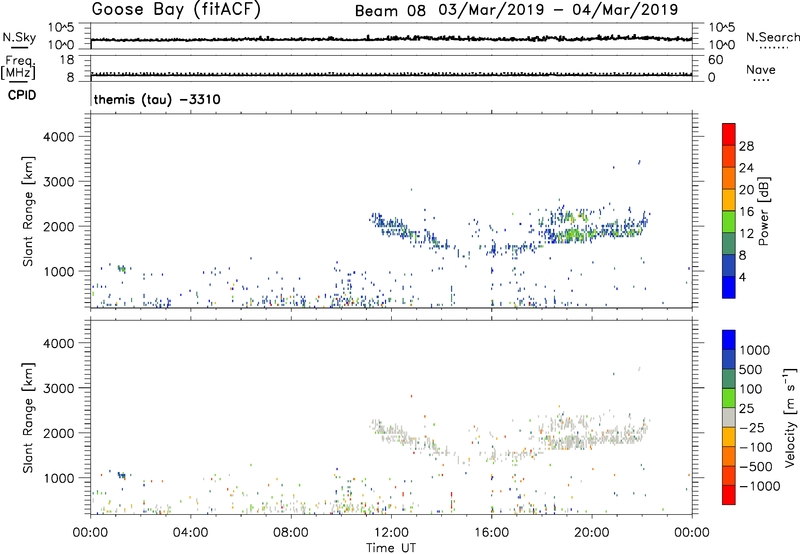Click the Slant Range label of the Velocity panel
This screenshot has width=800, height=554.
pyautogui.click(x=28, y=418)
